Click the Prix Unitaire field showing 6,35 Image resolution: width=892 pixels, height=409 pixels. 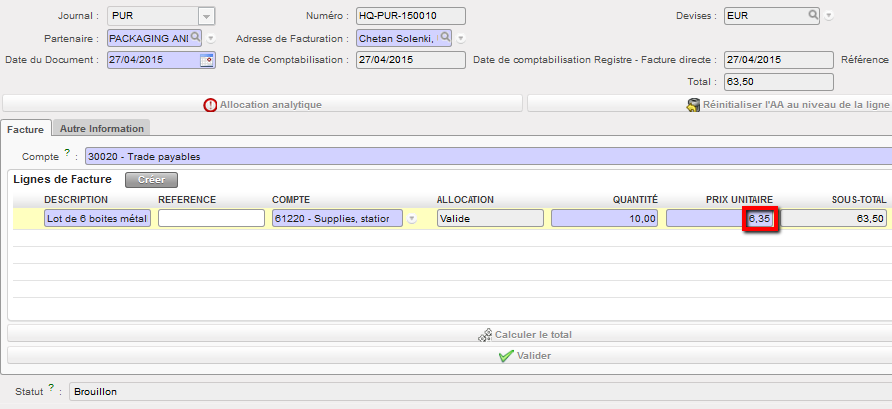760,218
